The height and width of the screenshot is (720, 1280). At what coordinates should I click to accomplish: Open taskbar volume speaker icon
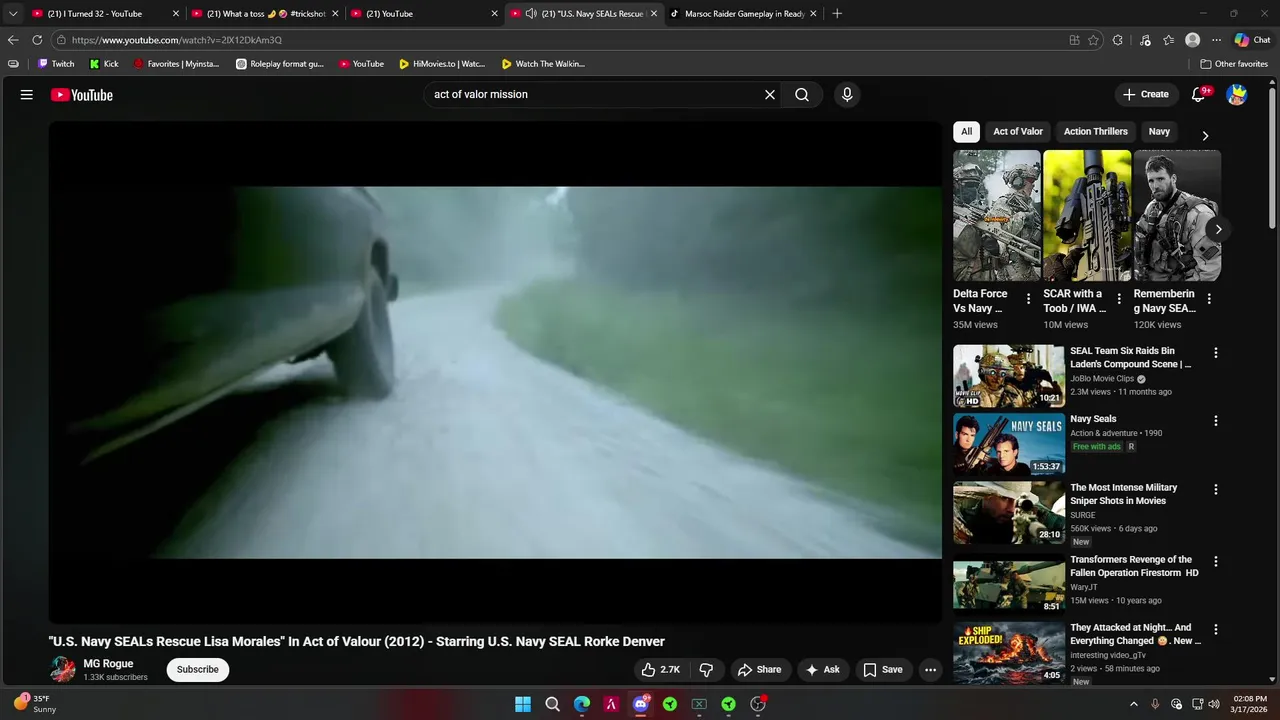1214,704
